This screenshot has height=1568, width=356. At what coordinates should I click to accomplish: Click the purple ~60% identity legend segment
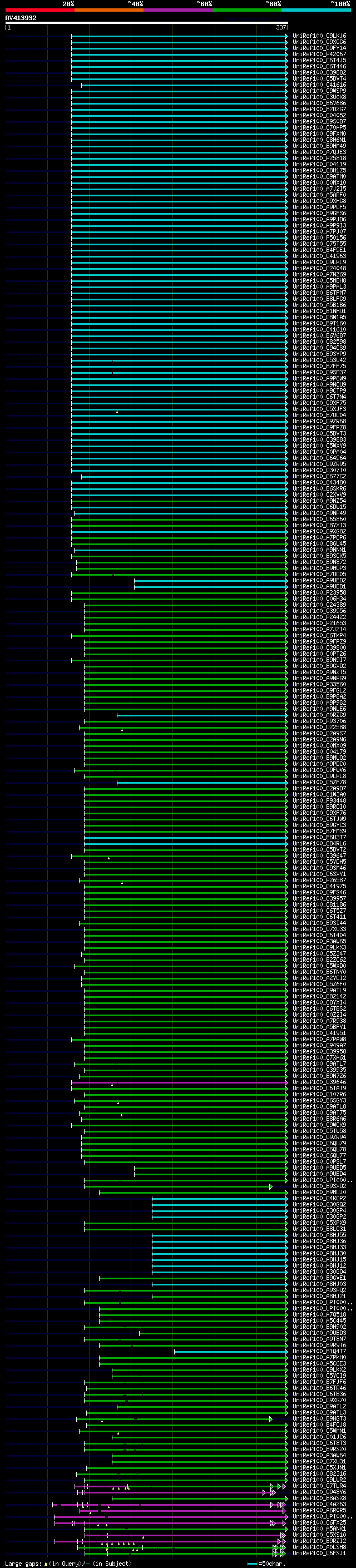pos(179,10)
